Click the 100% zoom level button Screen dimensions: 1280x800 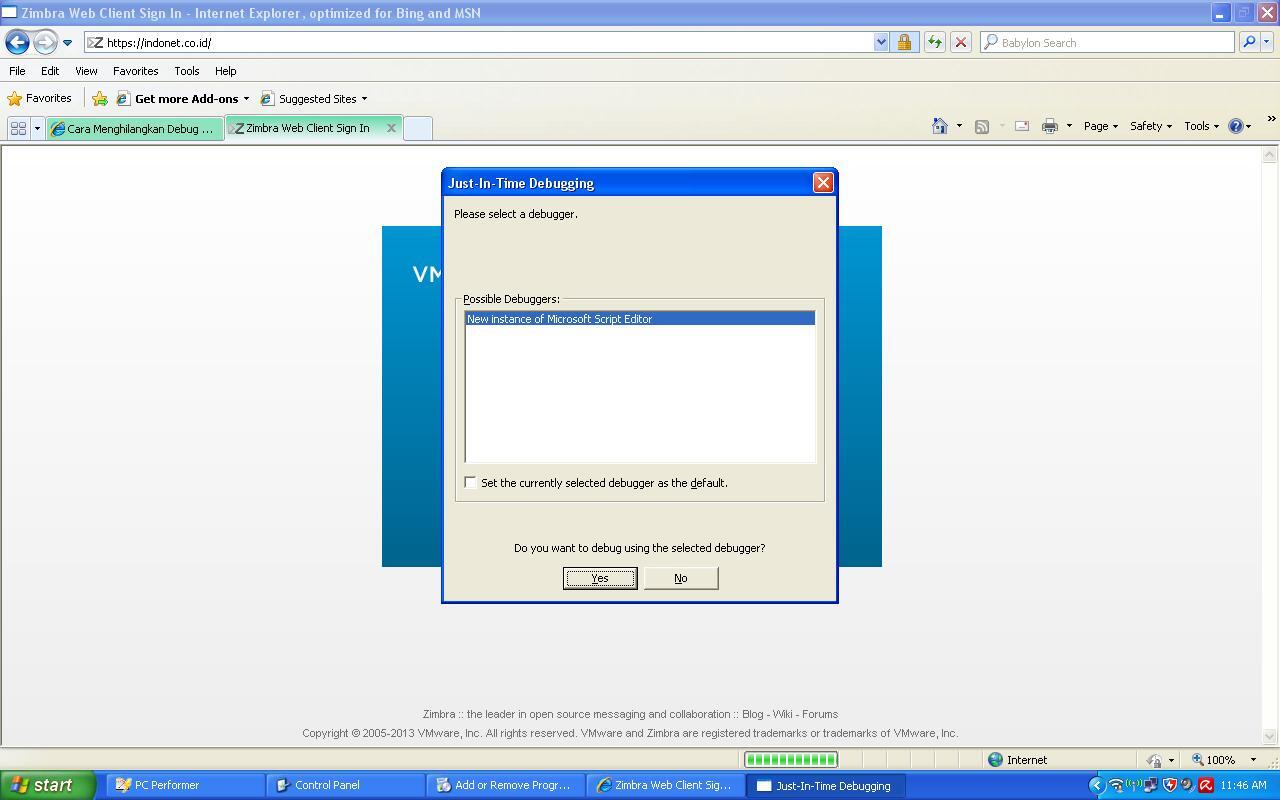1214,760
